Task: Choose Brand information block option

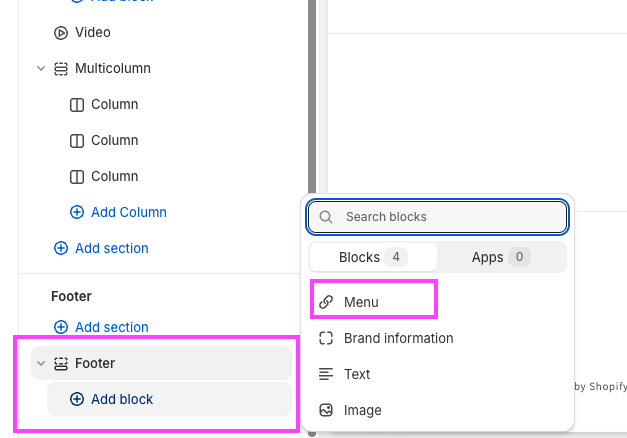Action: 398,338
